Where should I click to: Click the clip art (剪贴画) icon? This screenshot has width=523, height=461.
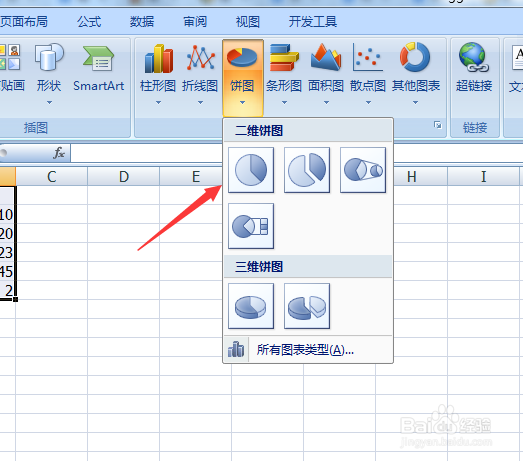pyautogui.click(x=9, y=57)
